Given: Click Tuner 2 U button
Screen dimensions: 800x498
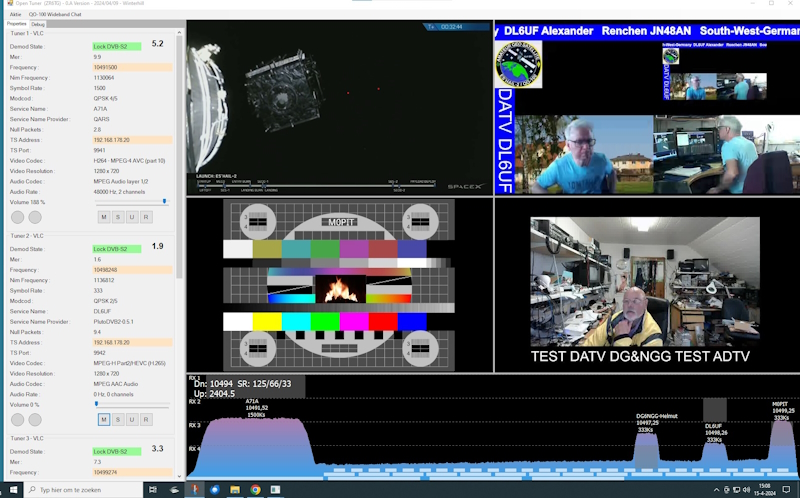Looking at the screenshot, I should [132, 419].
